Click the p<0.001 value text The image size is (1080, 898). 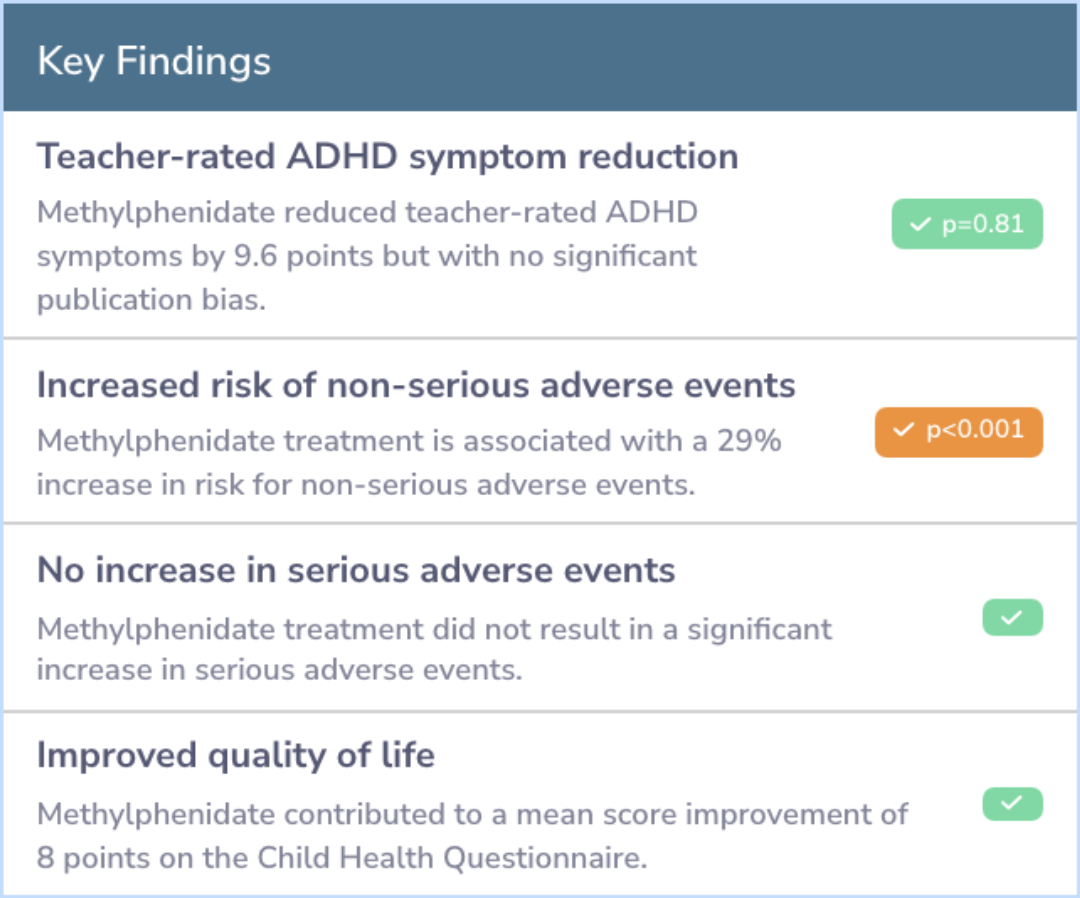975,430
